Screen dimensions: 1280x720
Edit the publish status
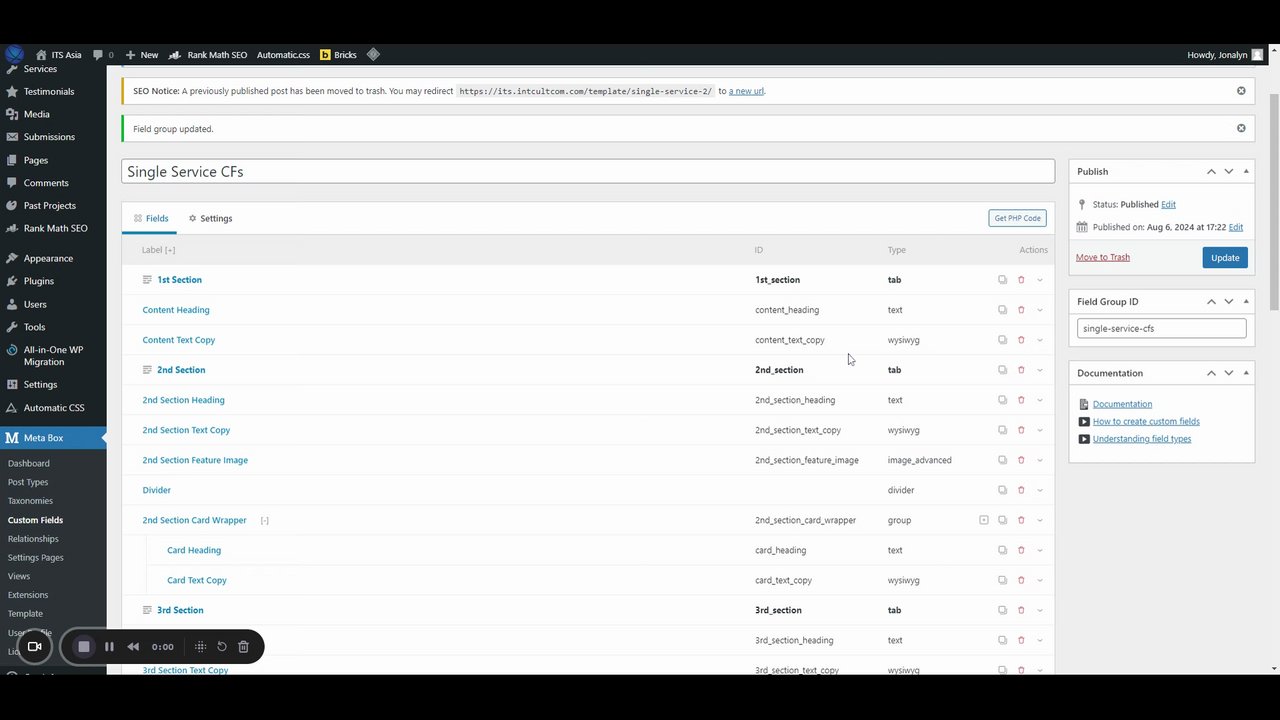pos(1168,204)
